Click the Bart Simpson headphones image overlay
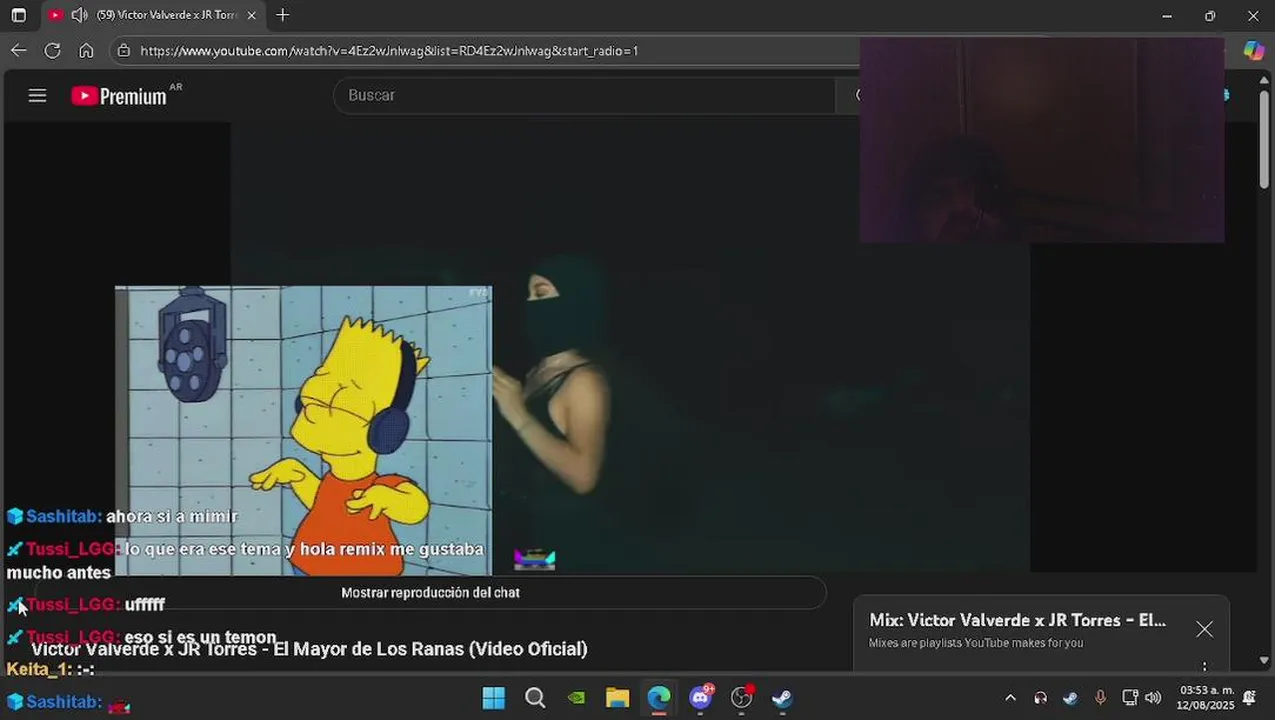Image resolution: width=1275 pixels, height=720 pixels. [x=303, y=430]
